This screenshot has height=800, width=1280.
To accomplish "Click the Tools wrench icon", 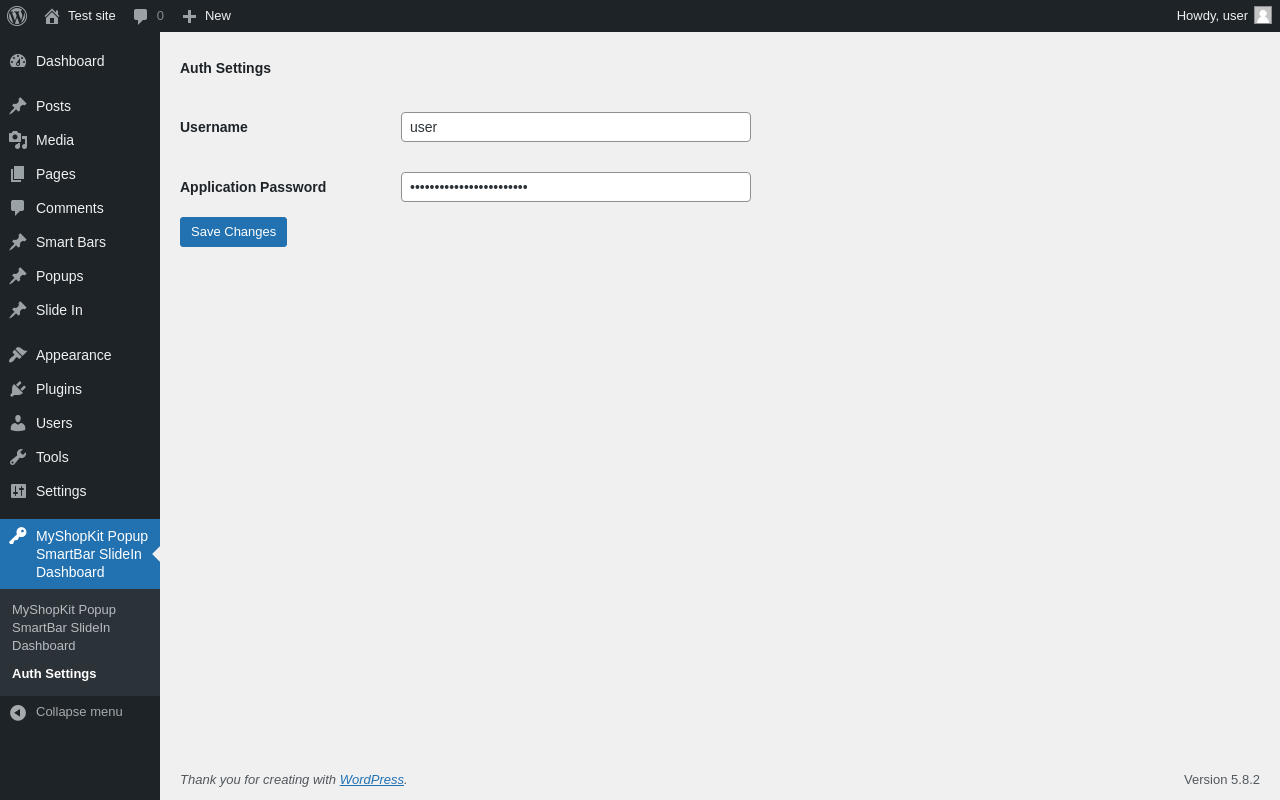I will tap(18, 457).
